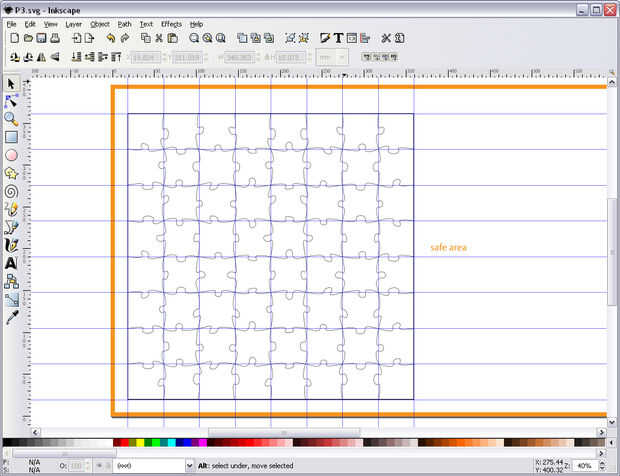Click the Save floppy disk icon
Screen dimensions: 620x476
[42, 38]
